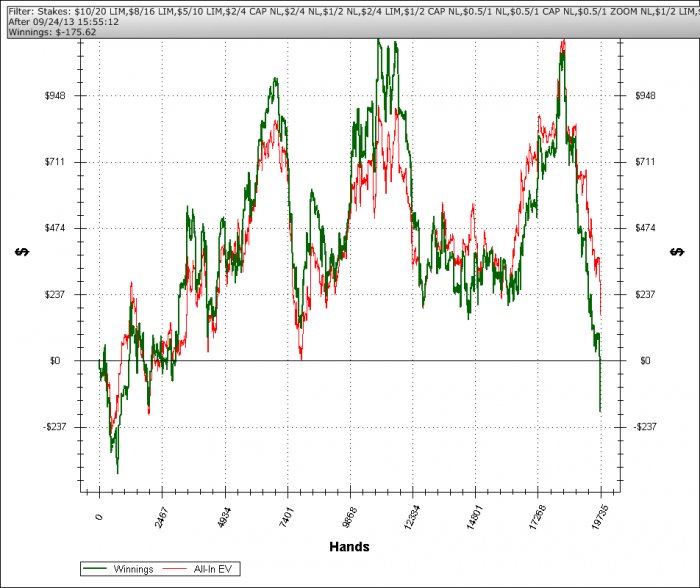
Task: Click the left axis $711 label
Action: tap(55, 161)
